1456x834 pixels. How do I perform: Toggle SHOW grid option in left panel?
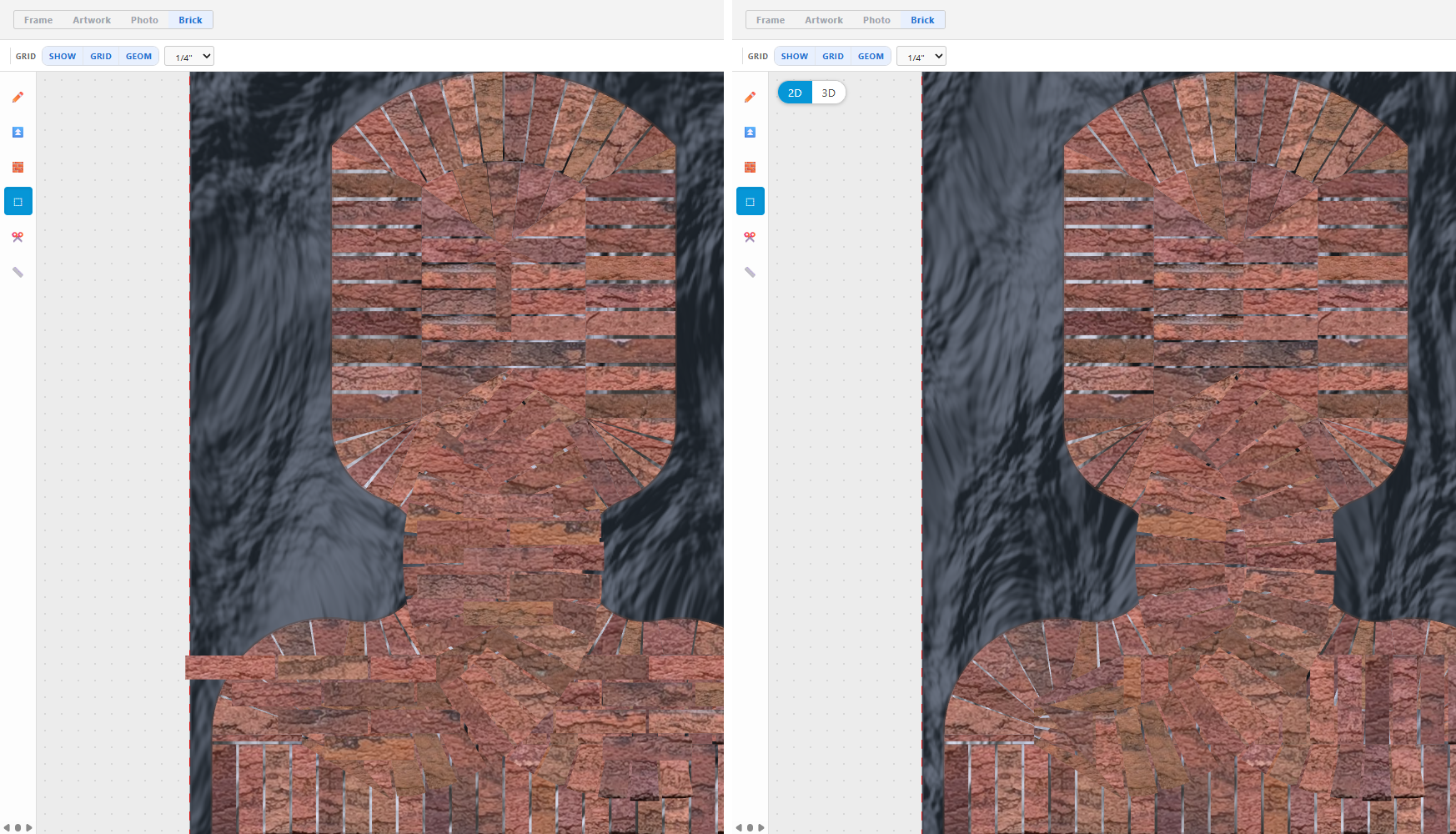click(x=63, y=57)
